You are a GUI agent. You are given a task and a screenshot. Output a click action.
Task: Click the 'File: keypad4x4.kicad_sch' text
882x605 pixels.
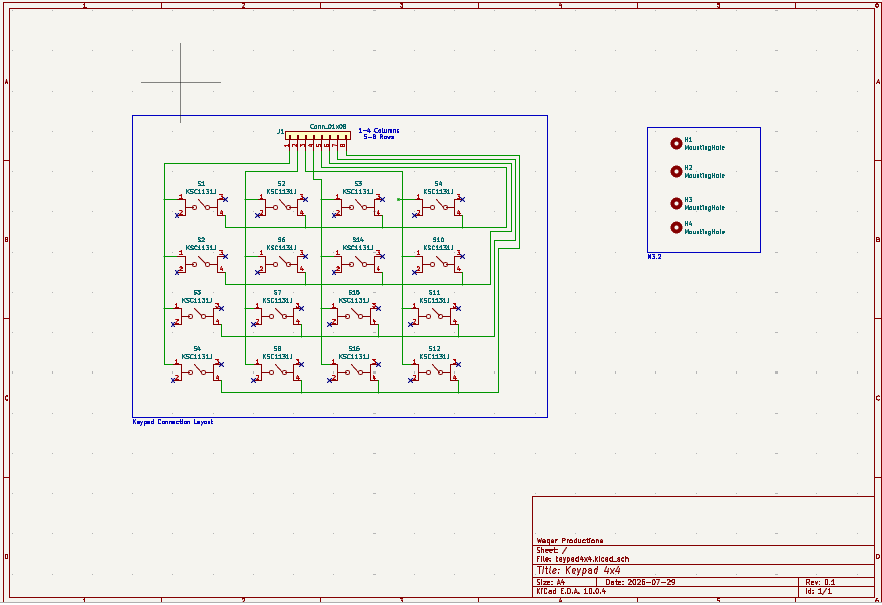(583, 559)
